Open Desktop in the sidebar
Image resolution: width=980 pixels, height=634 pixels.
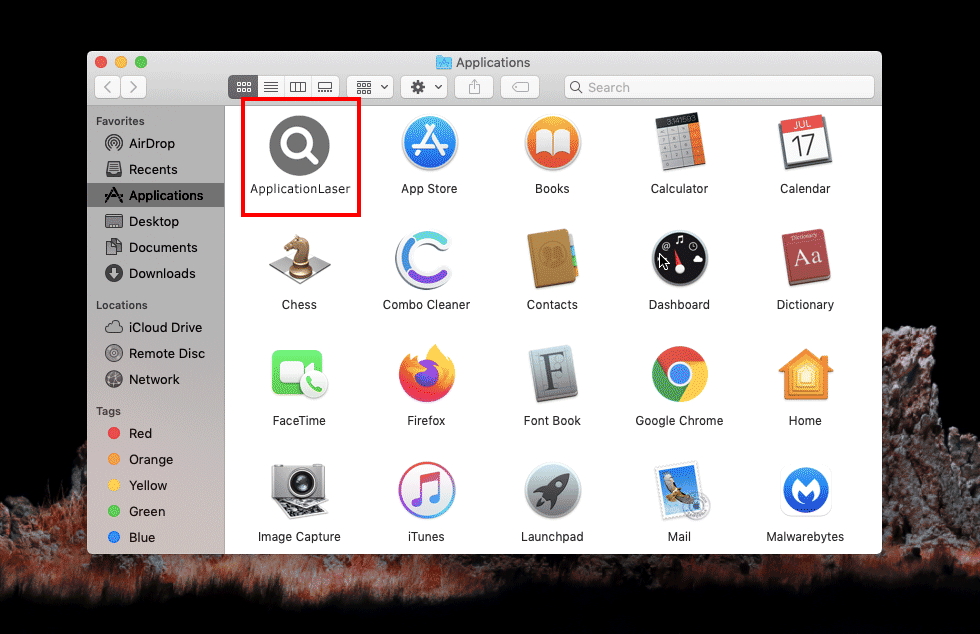click(x=156, y=221)
